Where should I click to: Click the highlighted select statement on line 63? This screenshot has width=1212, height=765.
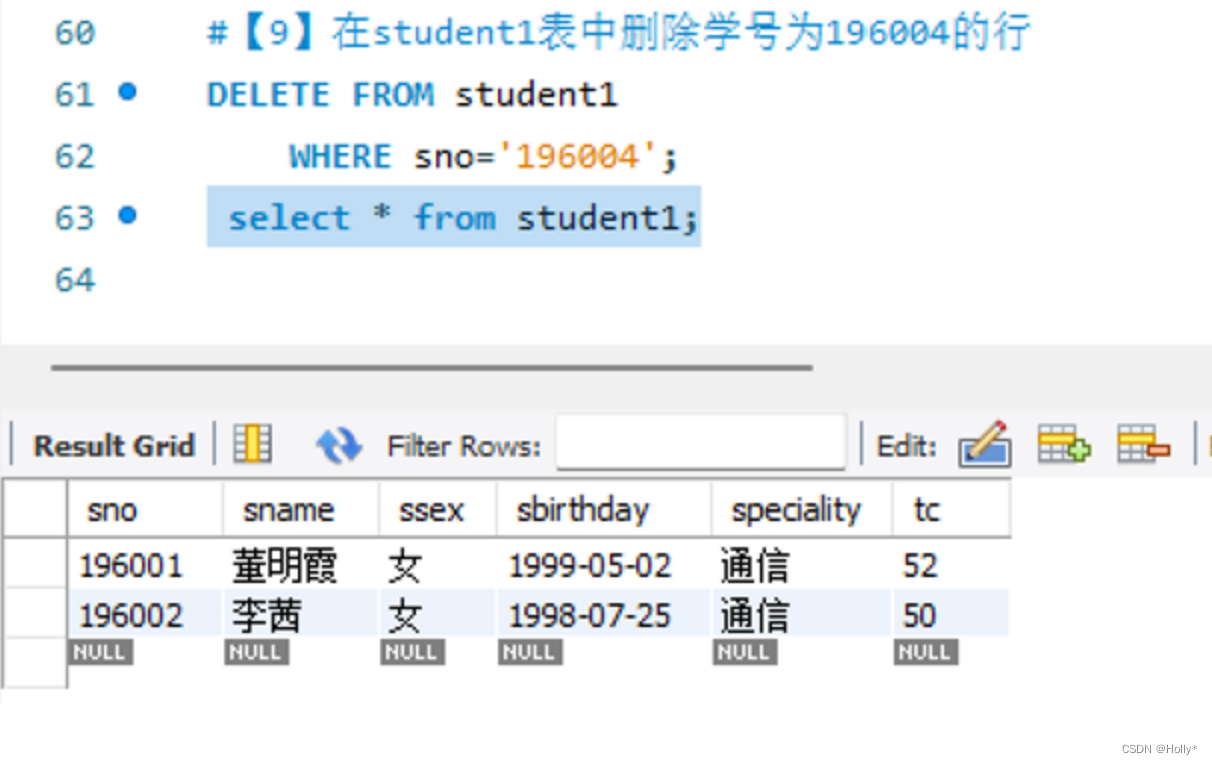coord(455,217)
